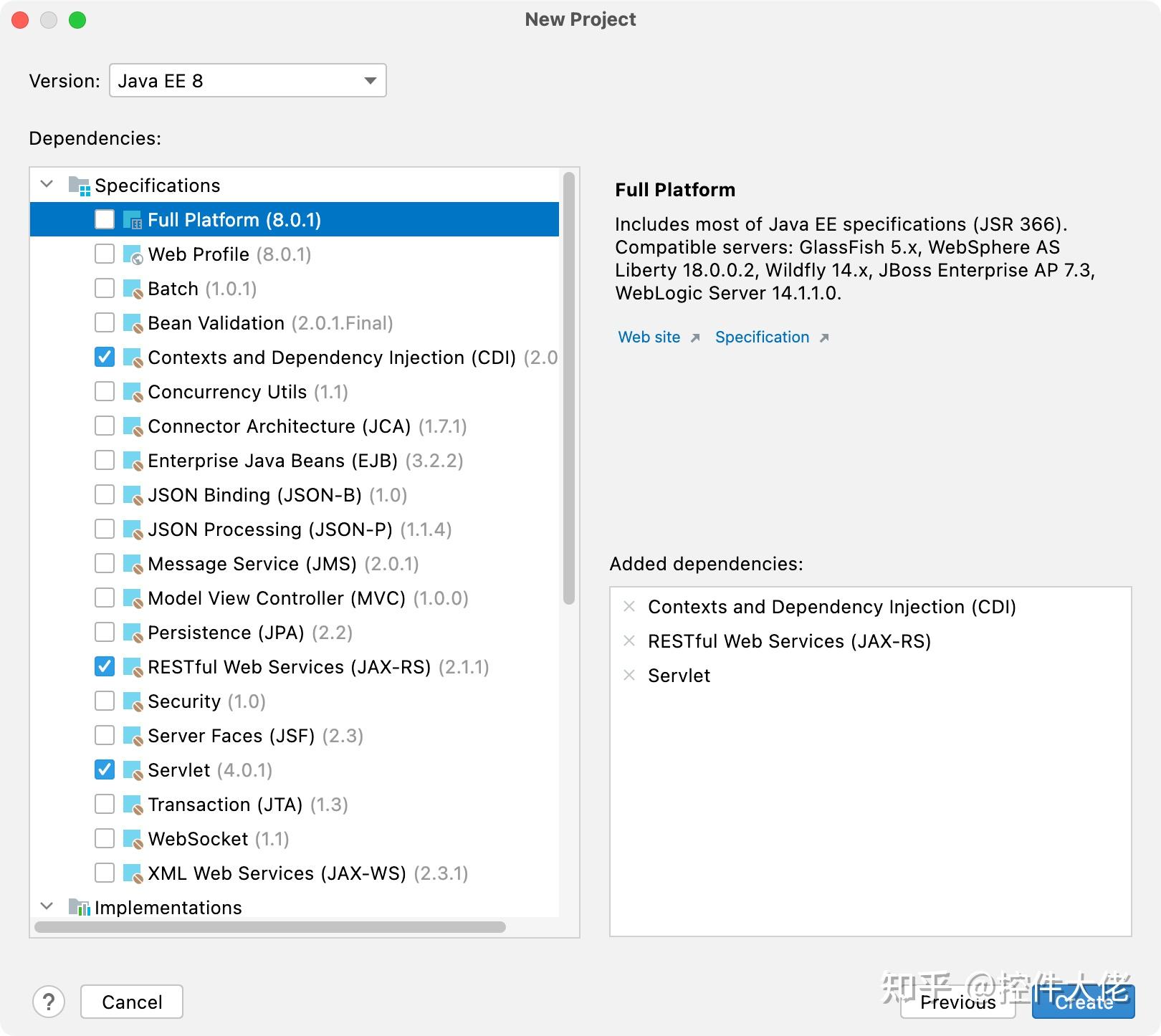
Task: Open the Specification link
Action: point(763,337)
